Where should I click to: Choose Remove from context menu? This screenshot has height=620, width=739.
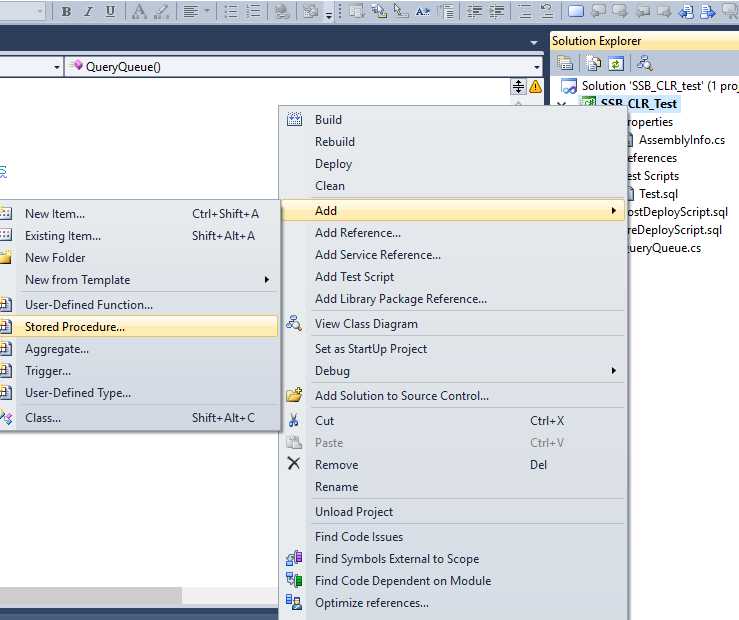point(453,465)
